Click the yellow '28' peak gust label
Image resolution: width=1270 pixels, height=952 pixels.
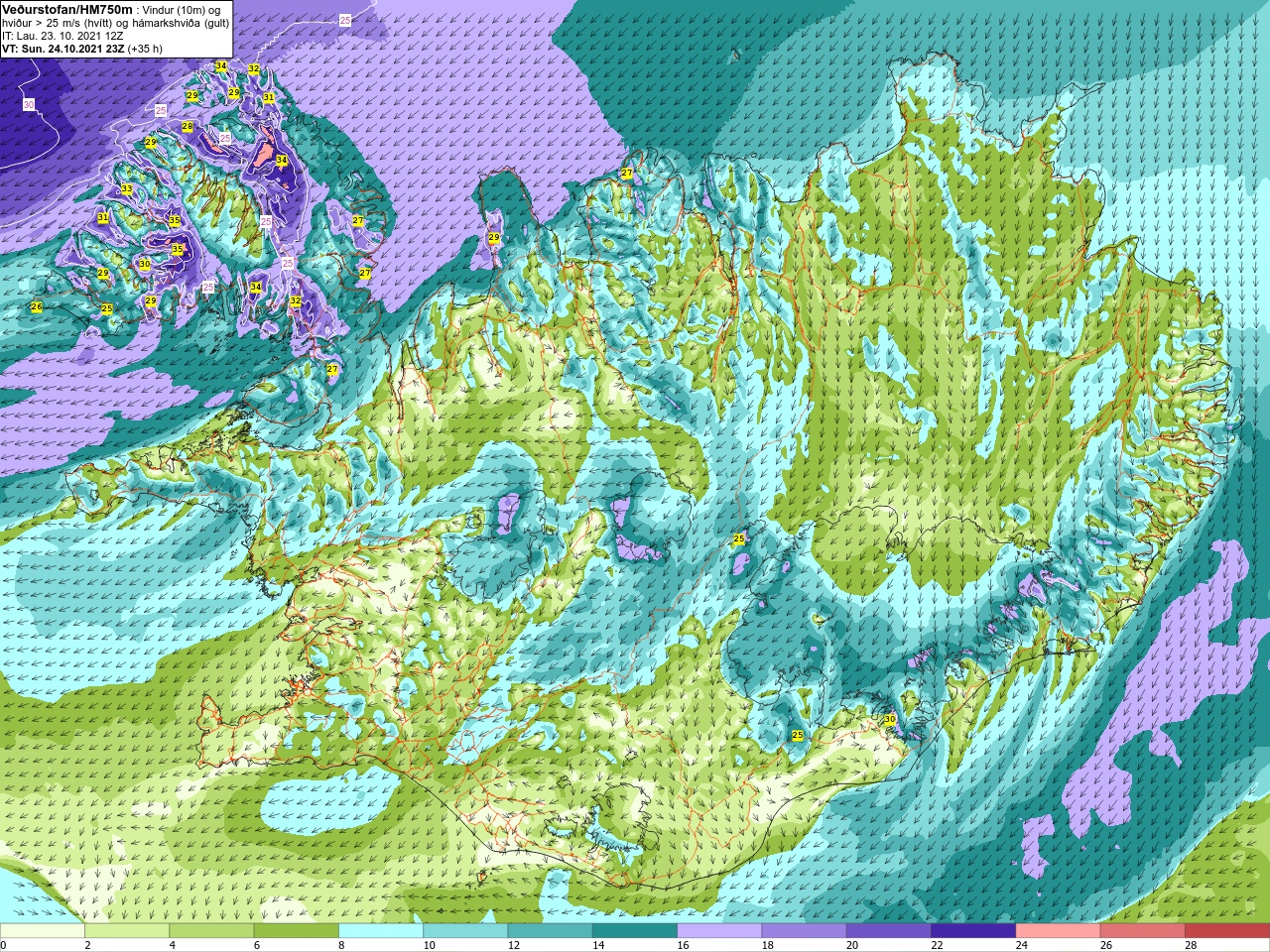[188, 127]
